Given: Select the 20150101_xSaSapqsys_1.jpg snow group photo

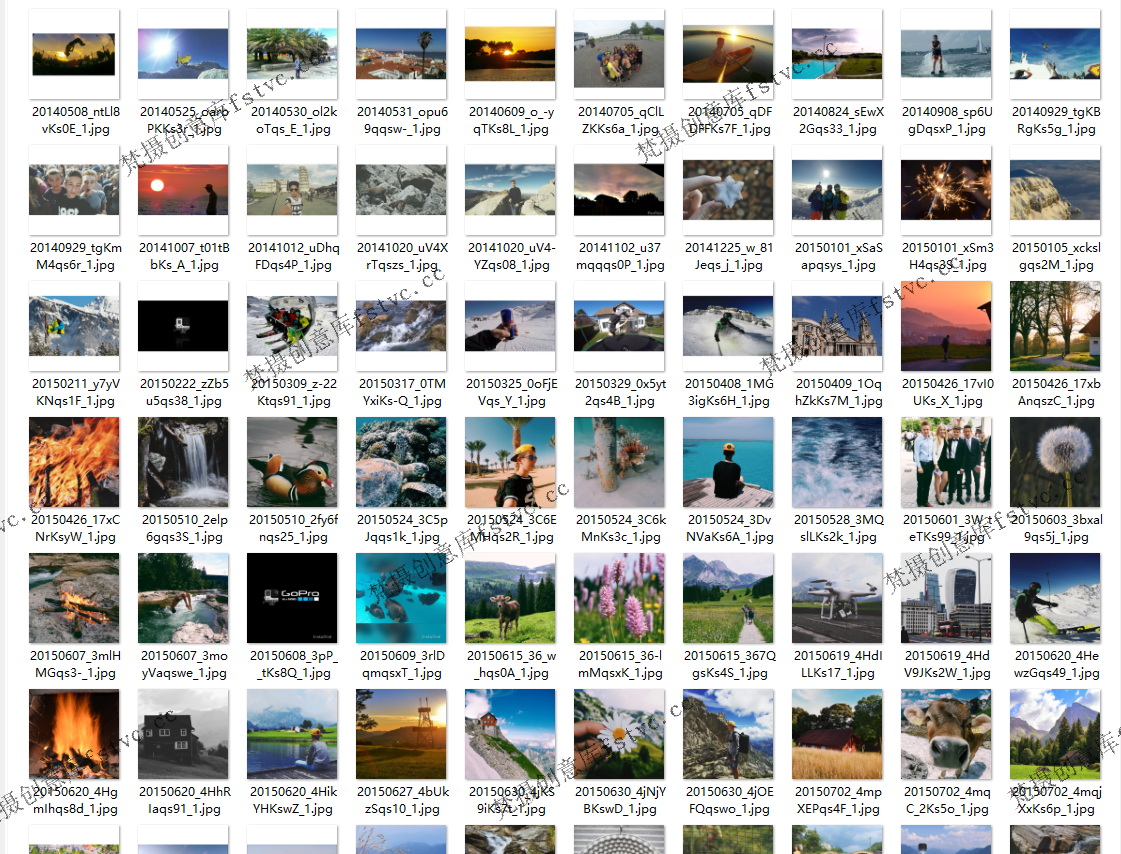Looking at the screenshot, I should (837, 190).
